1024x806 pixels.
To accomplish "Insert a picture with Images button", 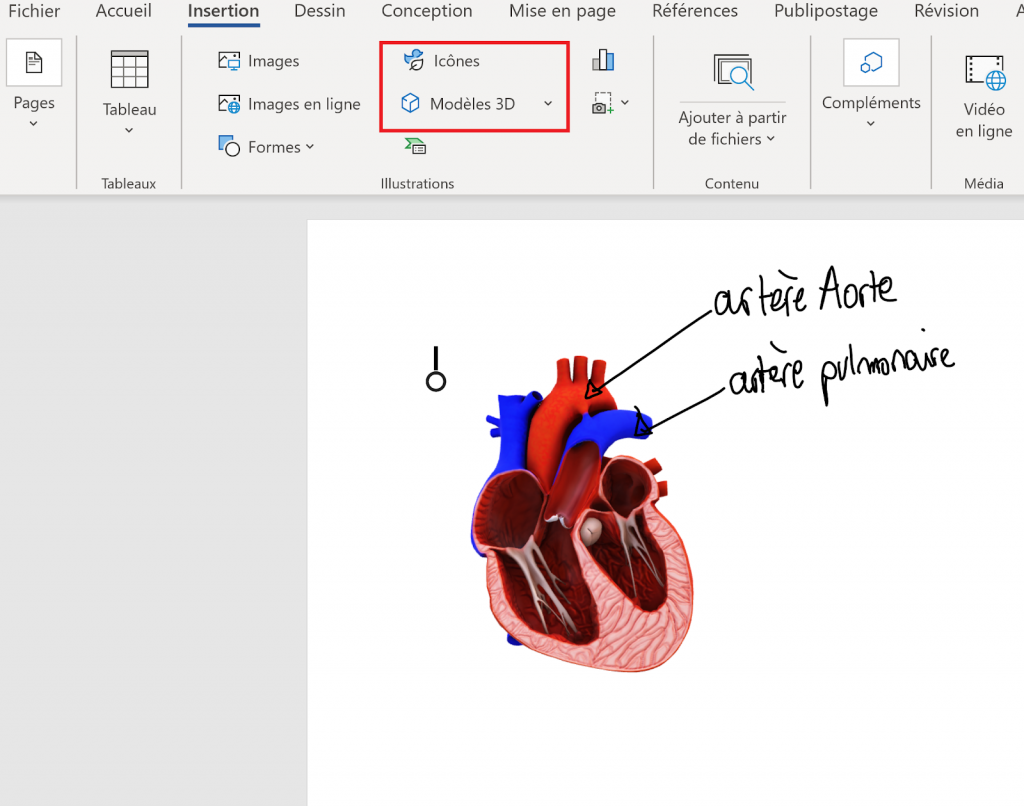I will (259, 61).
